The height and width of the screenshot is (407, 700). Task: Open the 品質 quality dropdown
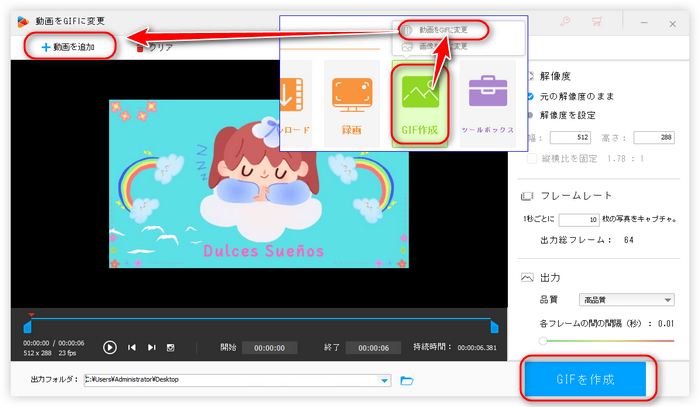pyautogui.click(x=626, y=300)
